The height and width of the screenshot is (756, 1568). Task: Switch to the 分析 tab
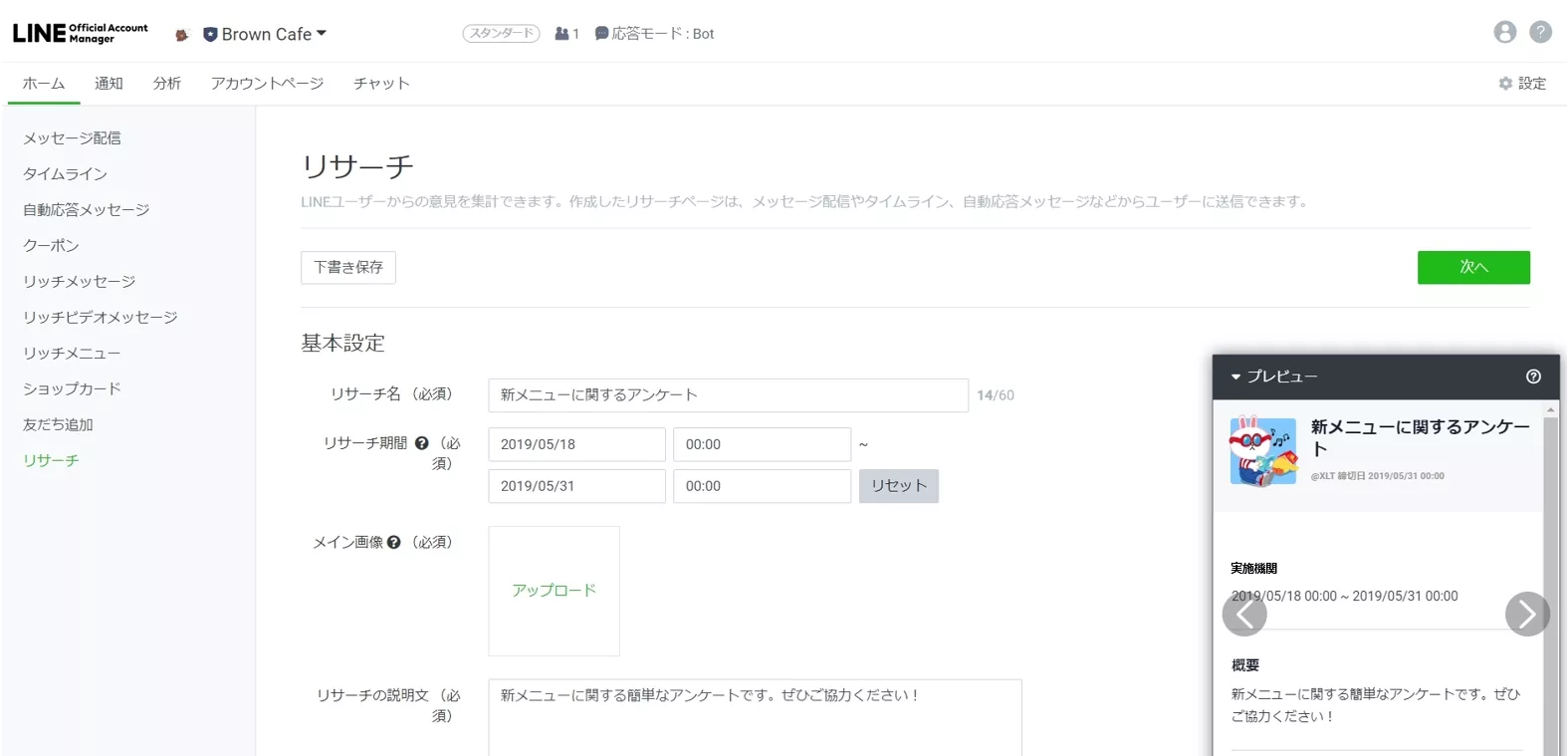(x=166, y=84)
